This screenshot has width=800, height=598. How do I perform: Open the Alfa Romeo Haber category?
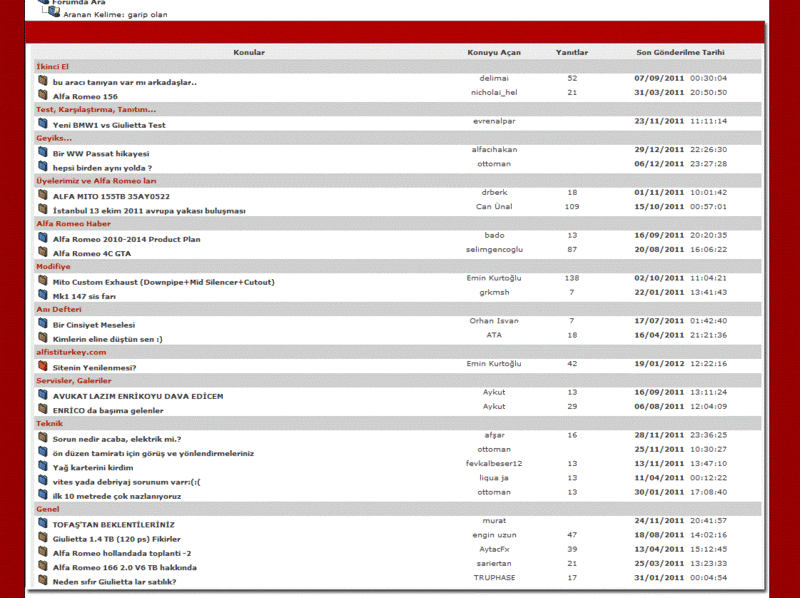click(x=73, y=223)
